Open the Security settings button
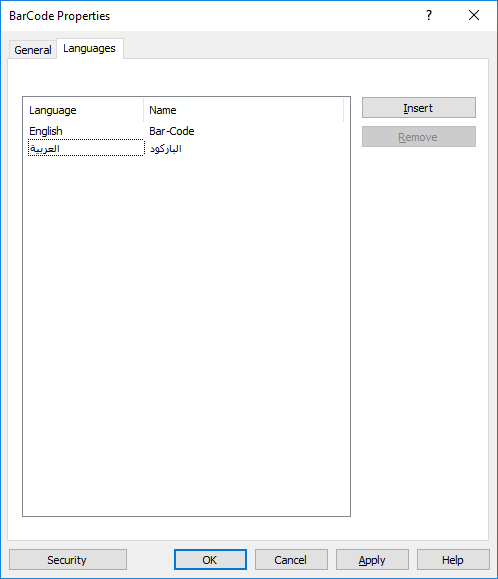498x579 pixels. tap(68, 560)
